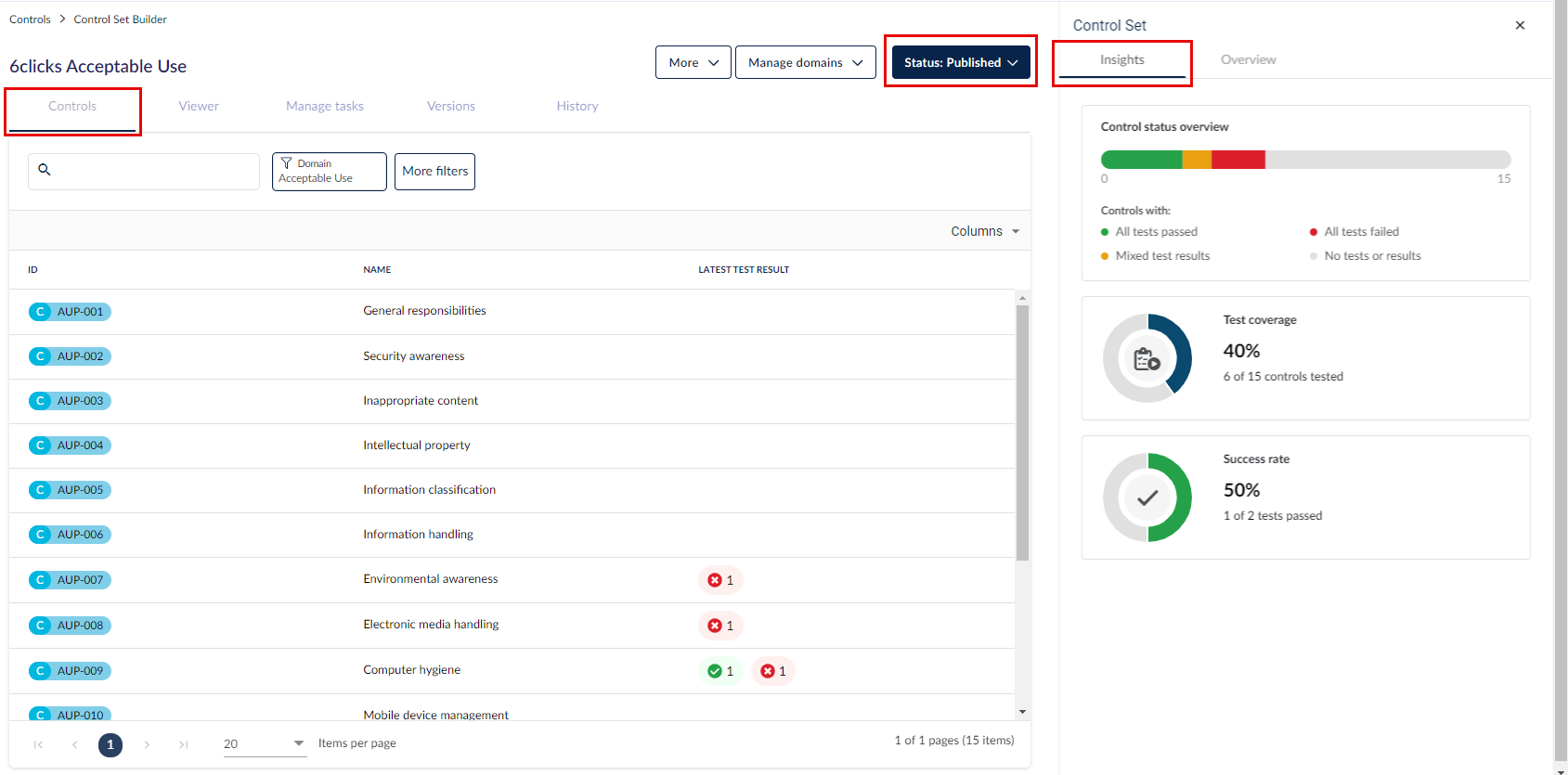The image size is (1568, 775).
Task: Open the AUP-001 control ID badge
Action: [x=70, y=312]
